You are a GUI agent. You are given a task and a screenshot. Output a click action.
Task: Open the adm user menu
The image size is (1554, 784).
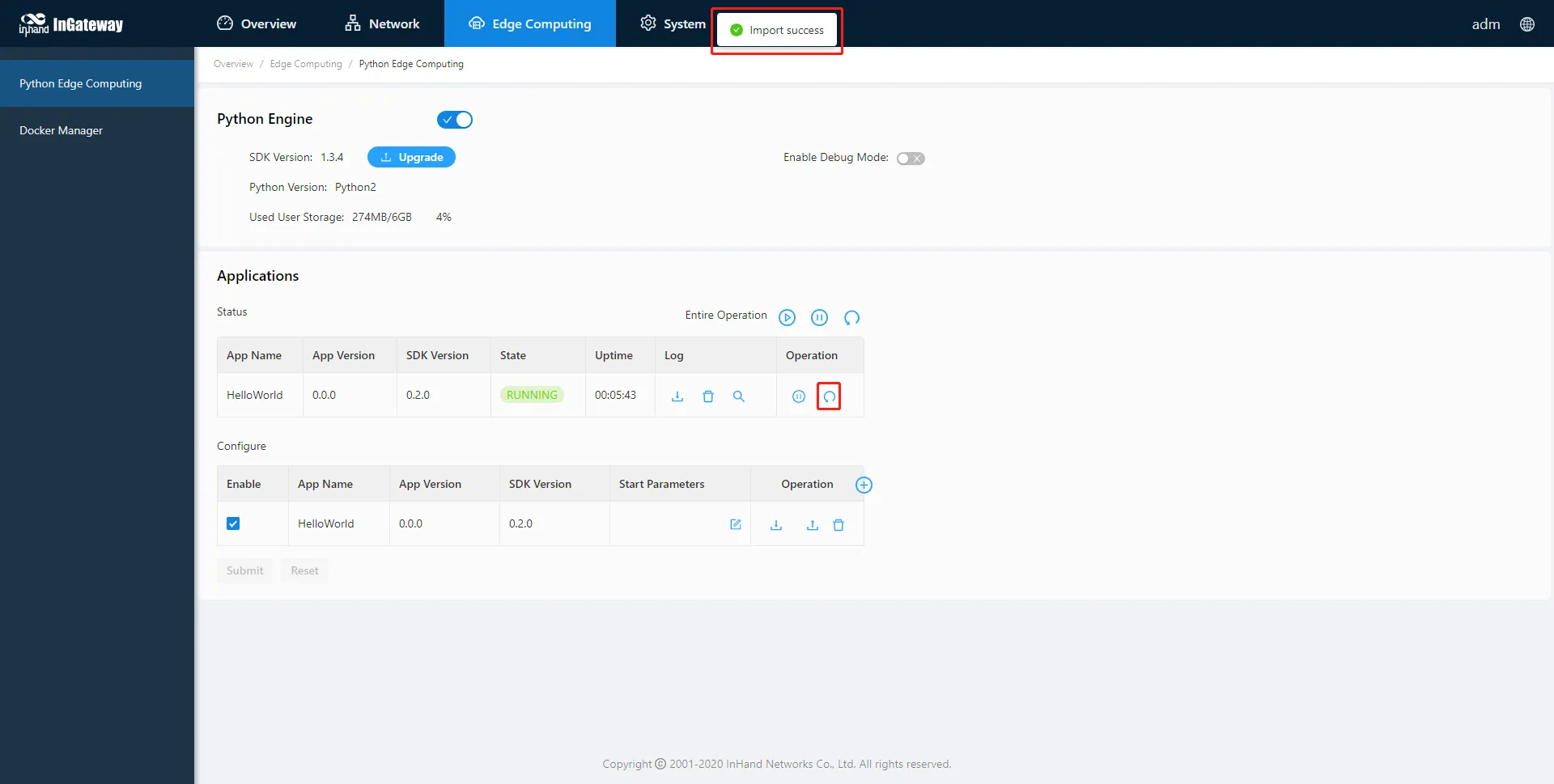click(x=1485, y=24)
